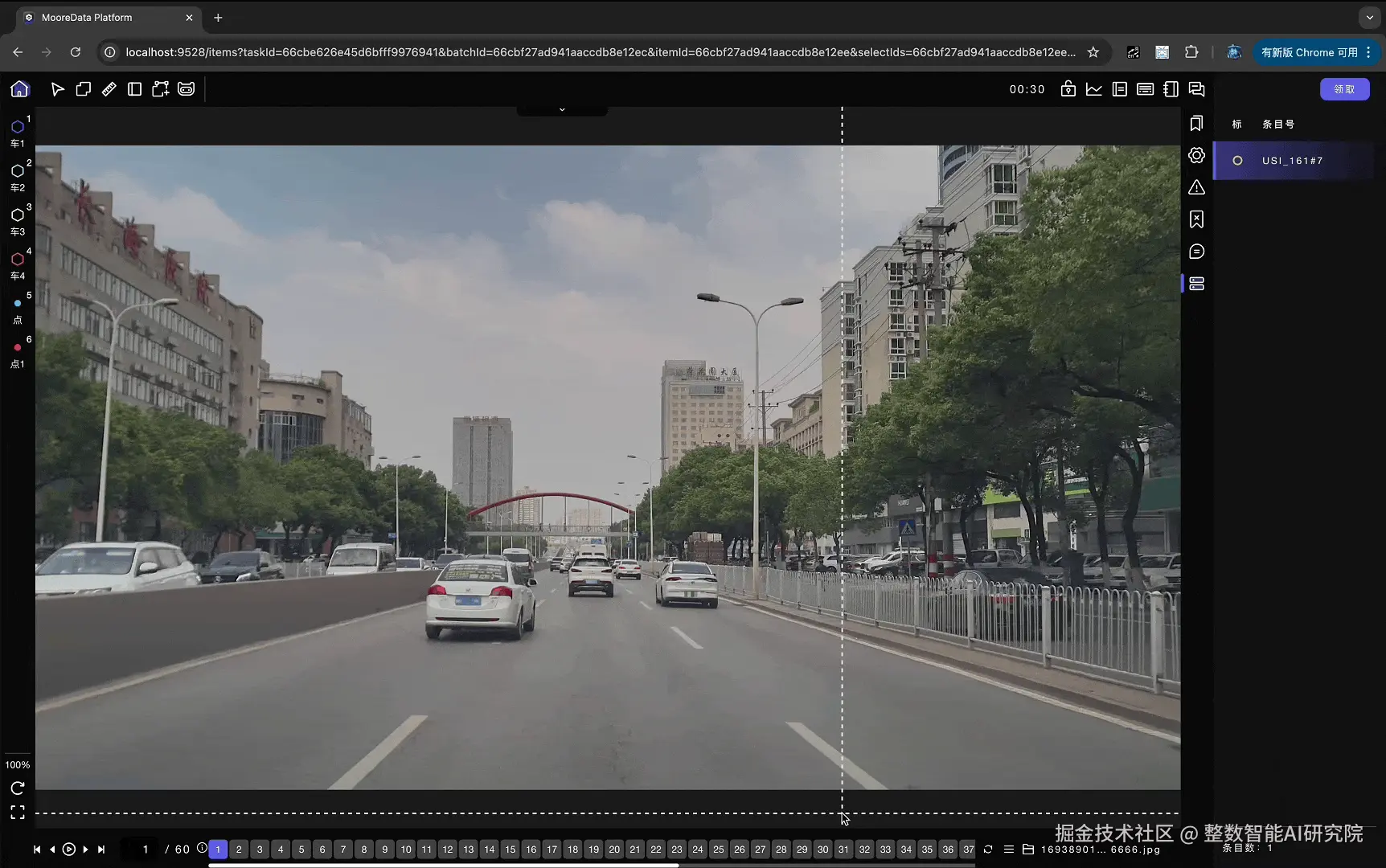
Task: Click the 领取 claim button
Action: click(x=1344, y=89)
